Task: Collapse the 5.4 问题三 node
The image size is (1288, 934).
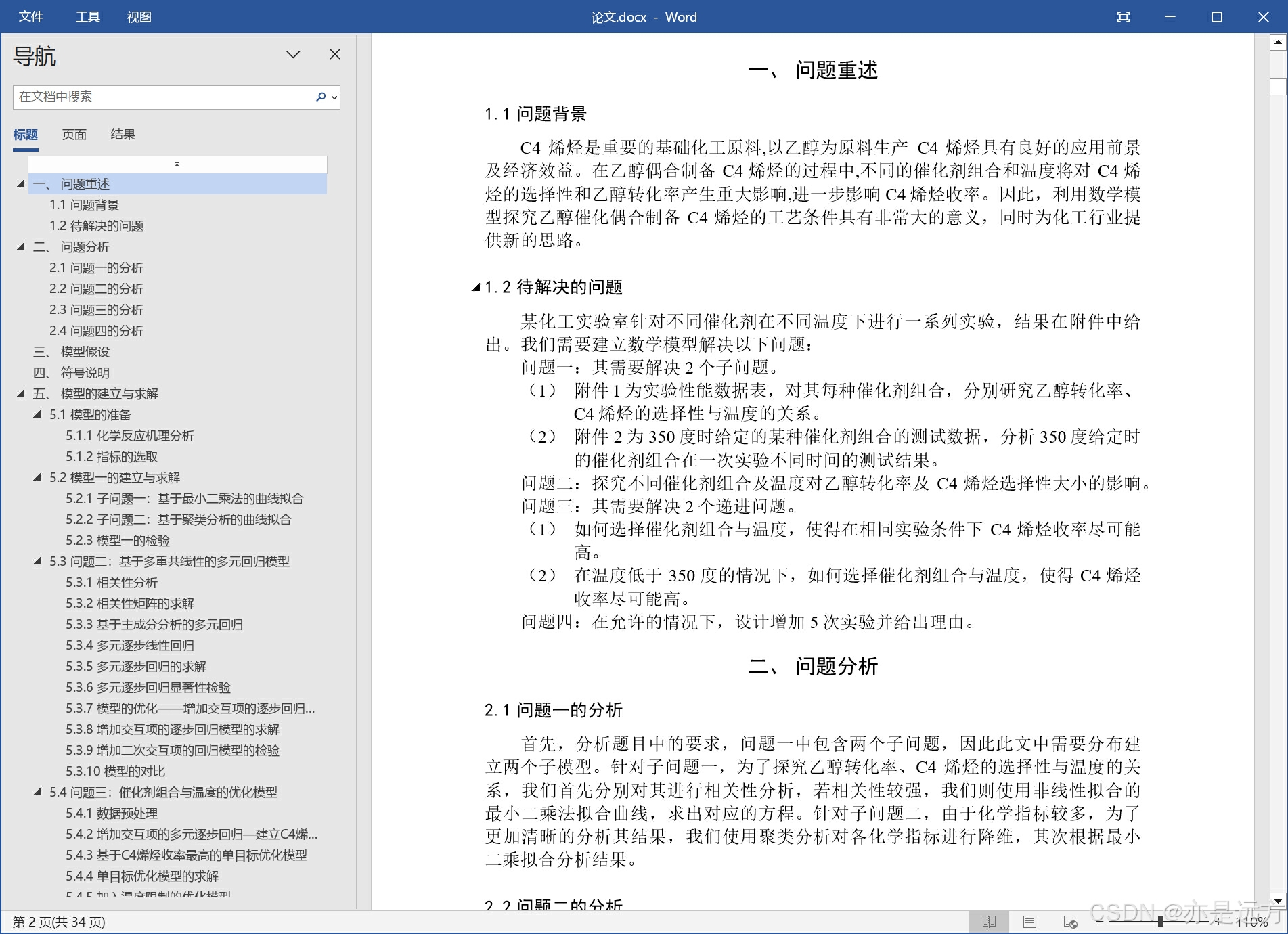Action: 37,792
